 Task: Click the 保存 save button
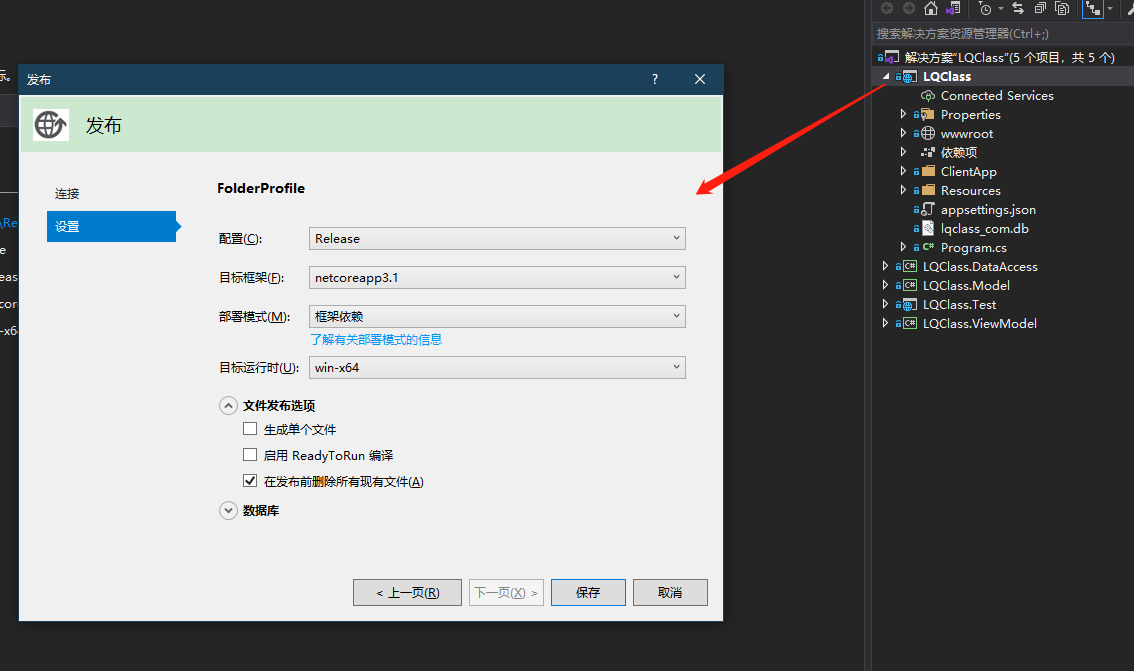tap(588, 592)
